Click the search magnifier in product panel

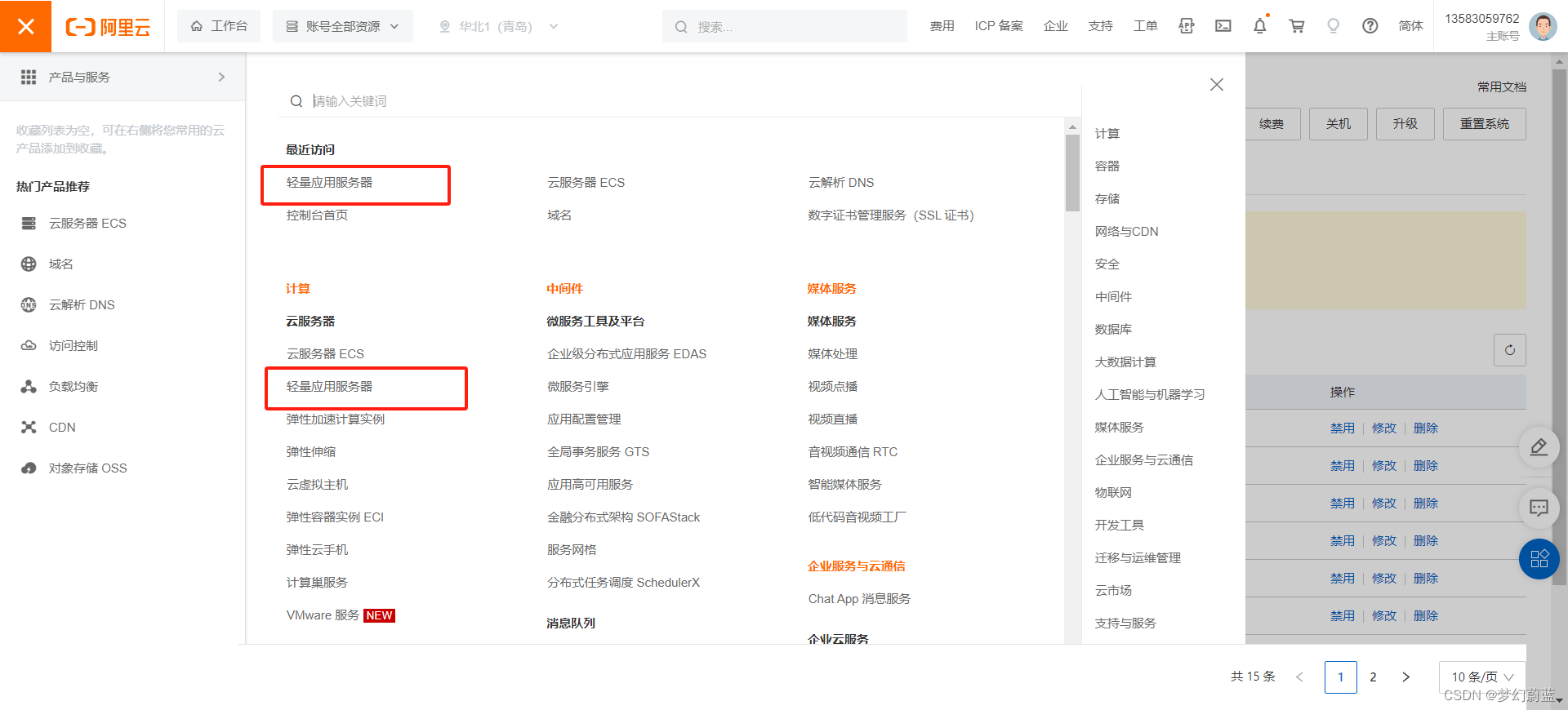tap(296, 101)
